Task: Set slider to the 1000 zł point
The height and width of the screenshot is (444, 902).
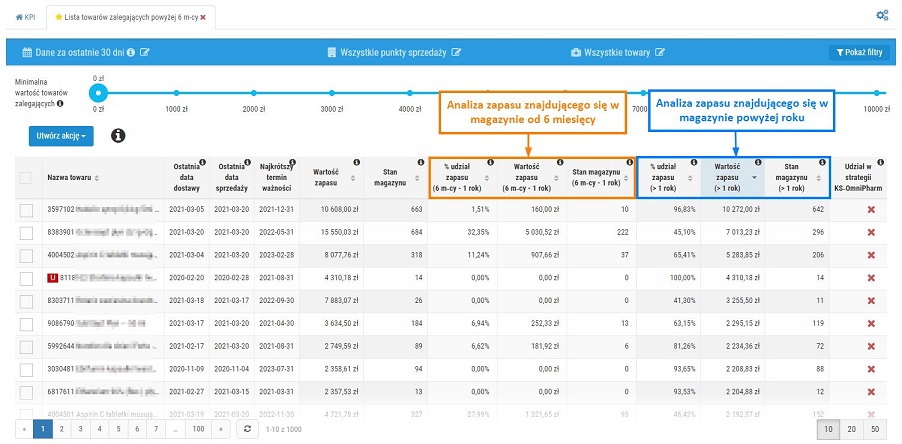Action: [177, 93]
